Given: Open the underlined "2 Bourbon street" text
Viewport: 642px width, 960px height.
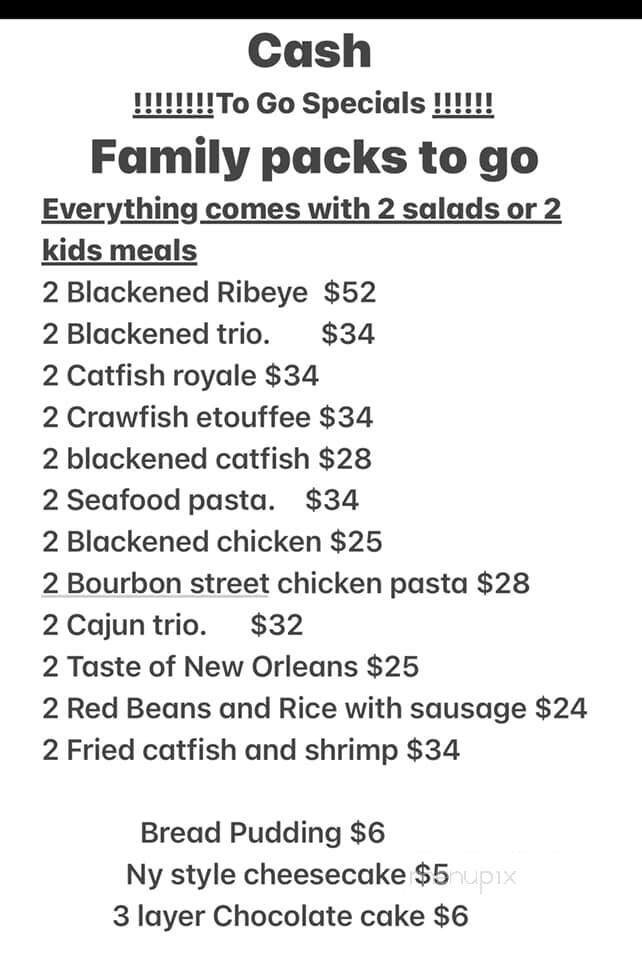Looking at the screenshot, I should click(156, 583).
